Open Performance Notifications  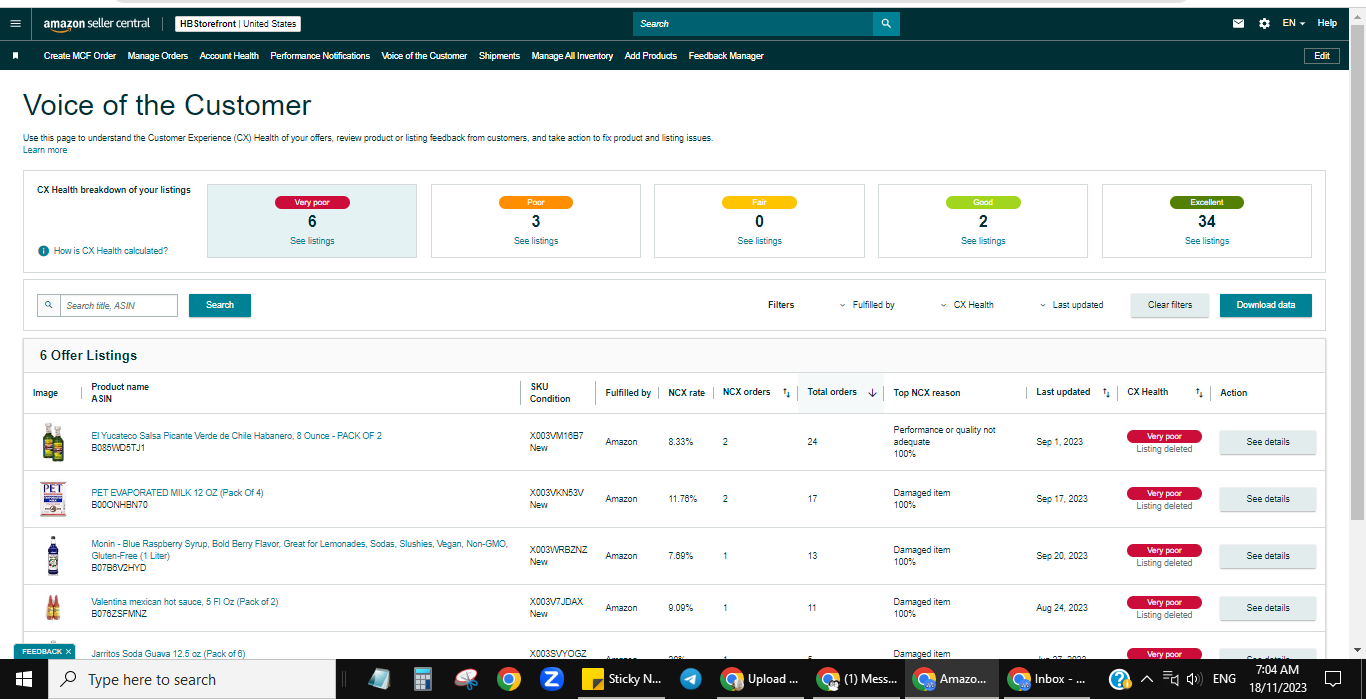pos(320,56)
